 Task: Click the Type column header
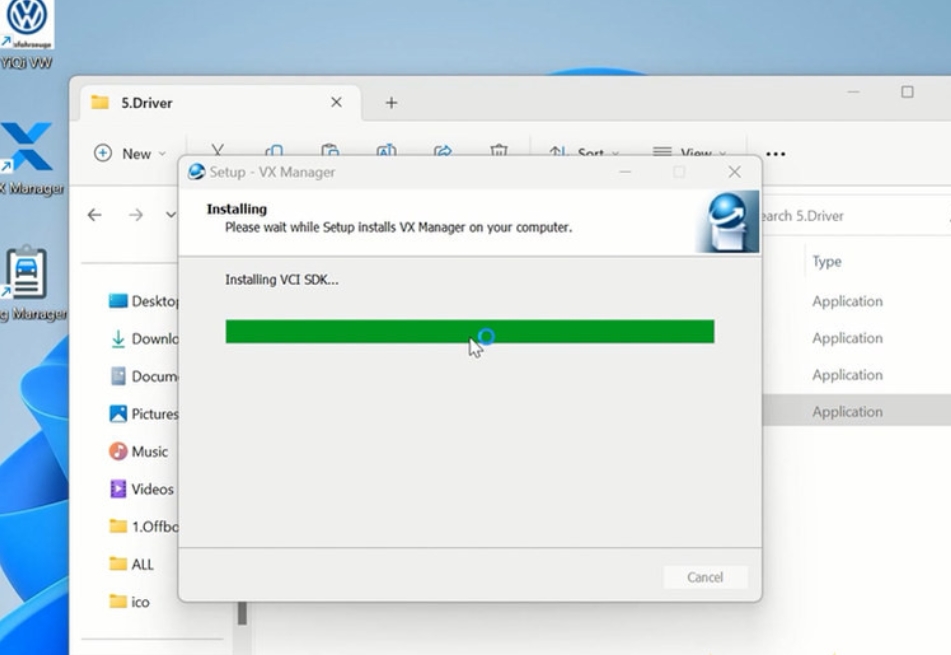[x=827, y=261]
